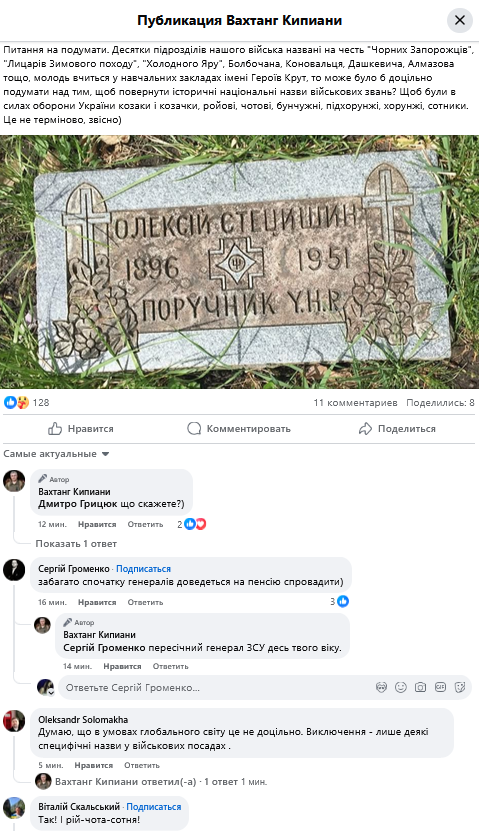Open the emoji picker in reply box

click(x=401, y=687)
